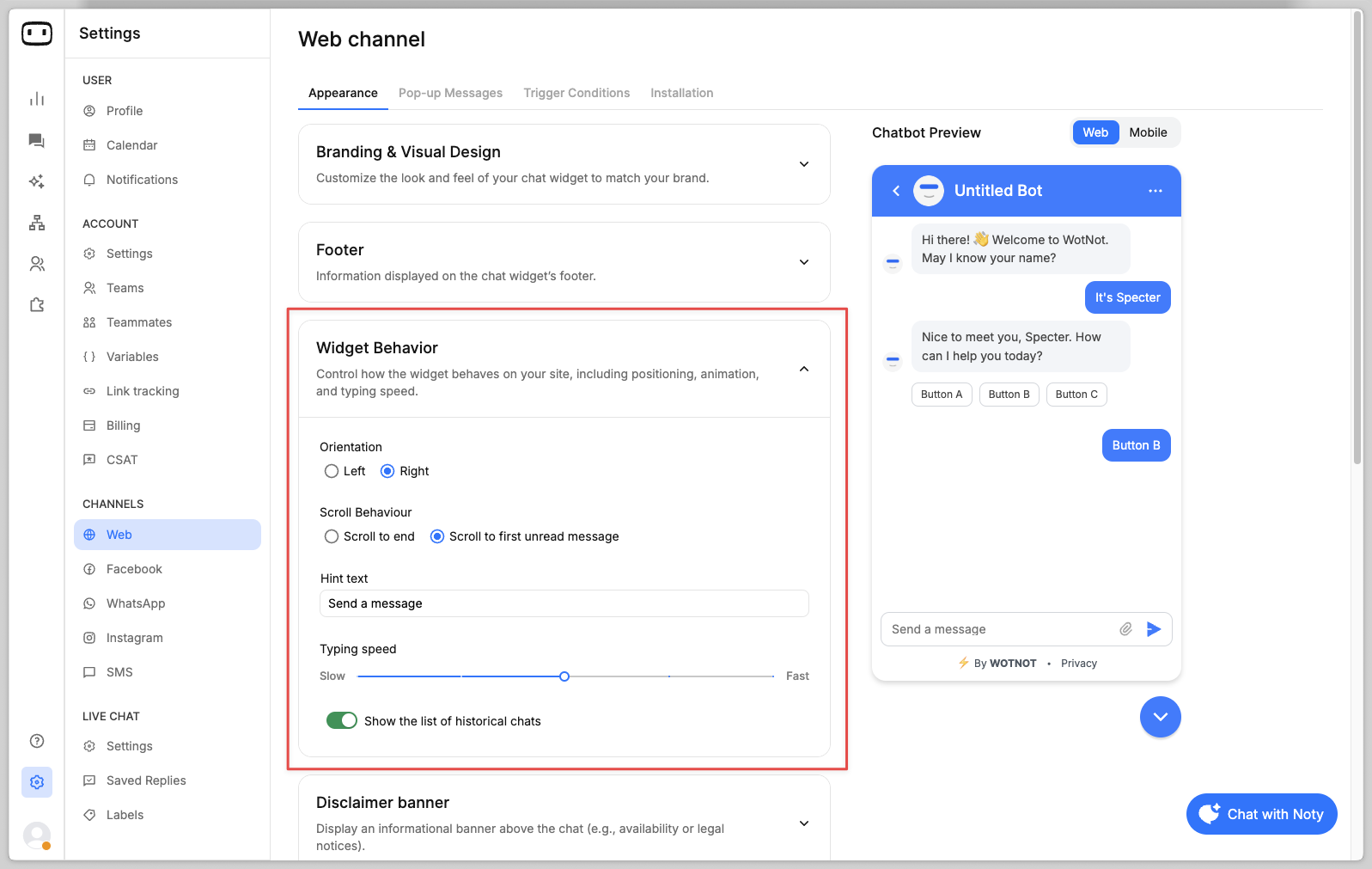The height and width of the screenshot is (869, 1372).
Task: Click the Chat with Noty button
Action: coord(1261,814)
